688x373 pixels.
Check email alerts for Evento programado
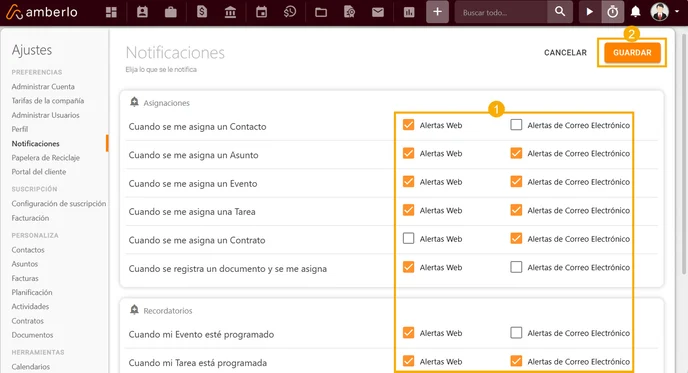(516, 333)
